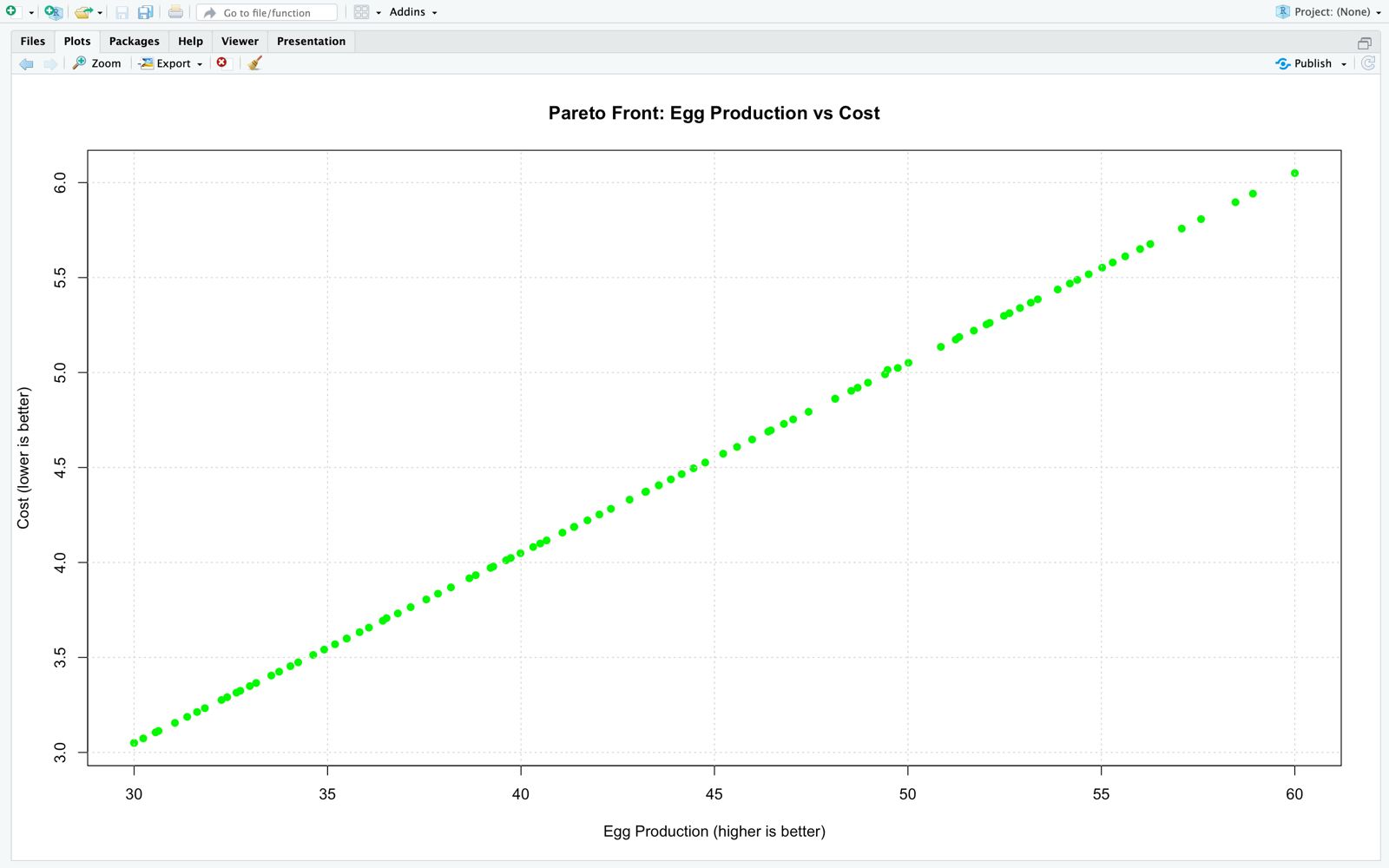
Task: Click the Save All documents icon
Action: point(146,12)
